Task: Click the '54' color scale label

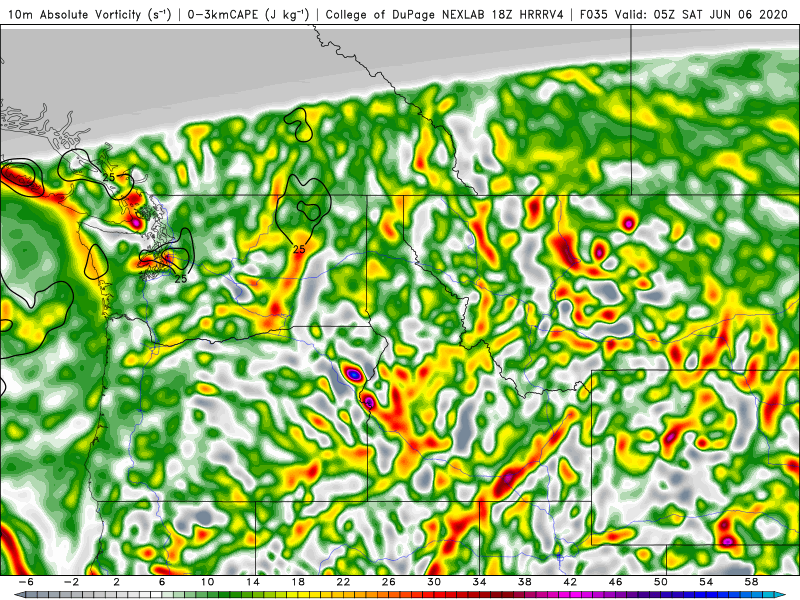Action: pyautogui.click(x=706, y=582)
